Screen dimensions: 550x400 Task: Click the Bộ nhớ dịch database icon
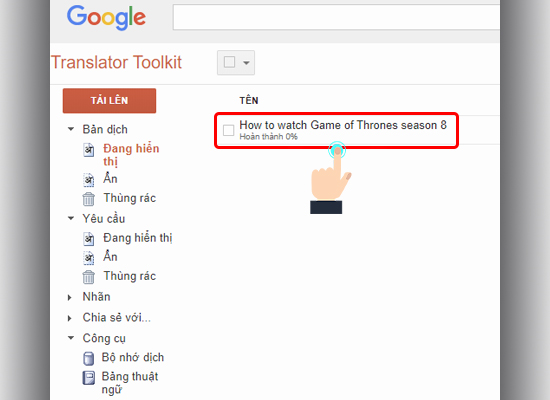pos(88,359)
